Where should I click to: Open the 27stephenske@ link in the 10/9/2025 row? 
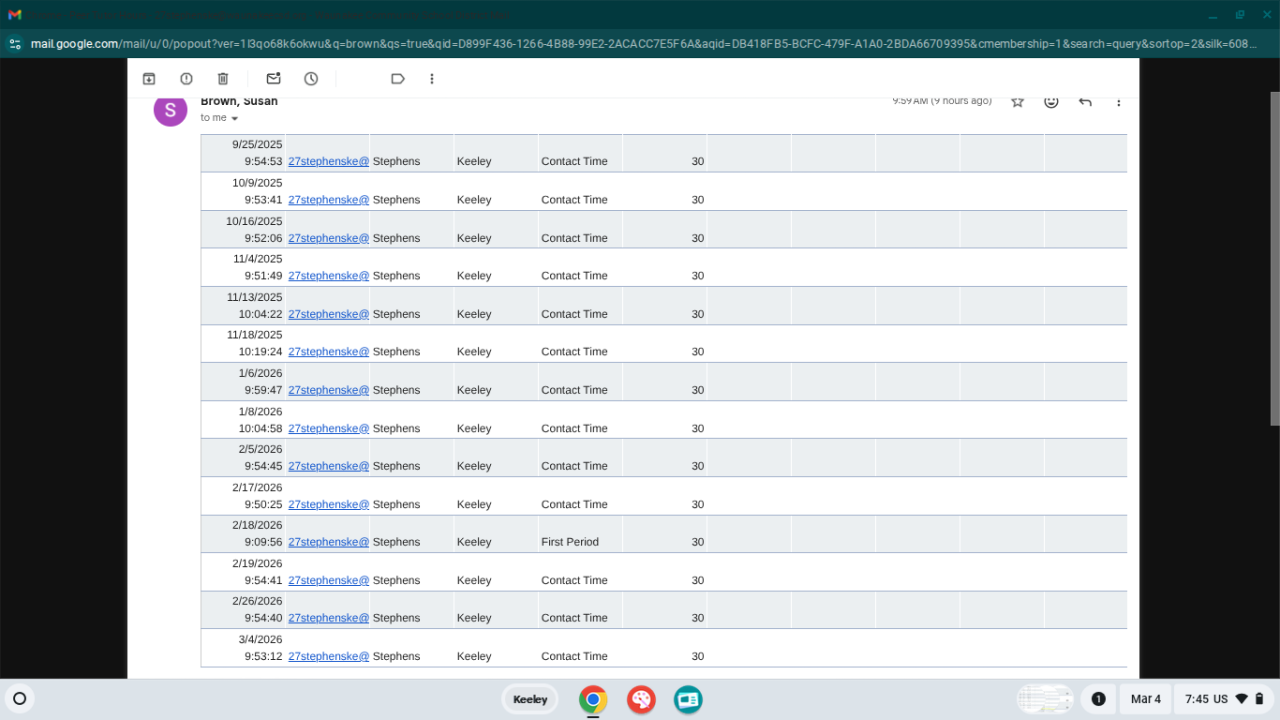[x=329, y=200]
